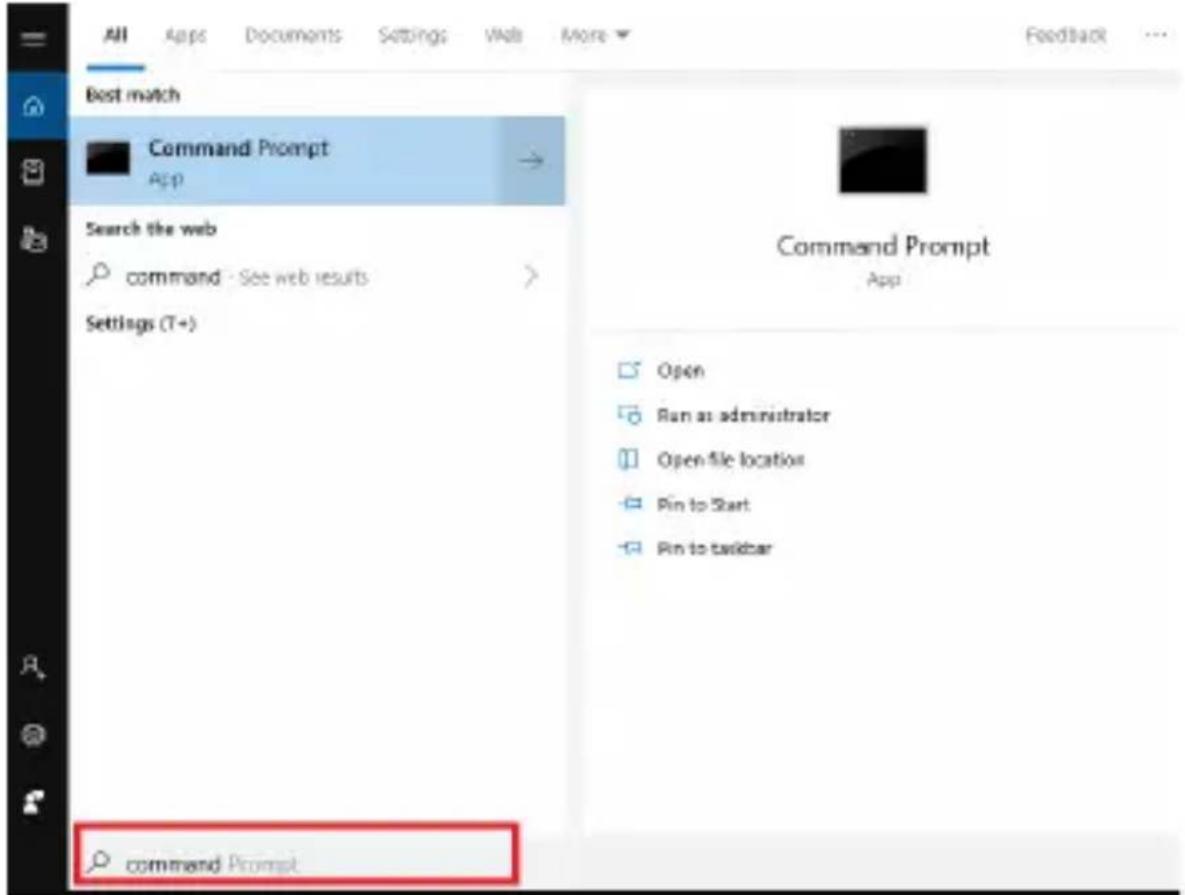Click the Pin to Start pin icon
The height and width of the screenshot is (895, 1185).
[x=630, y=503]
